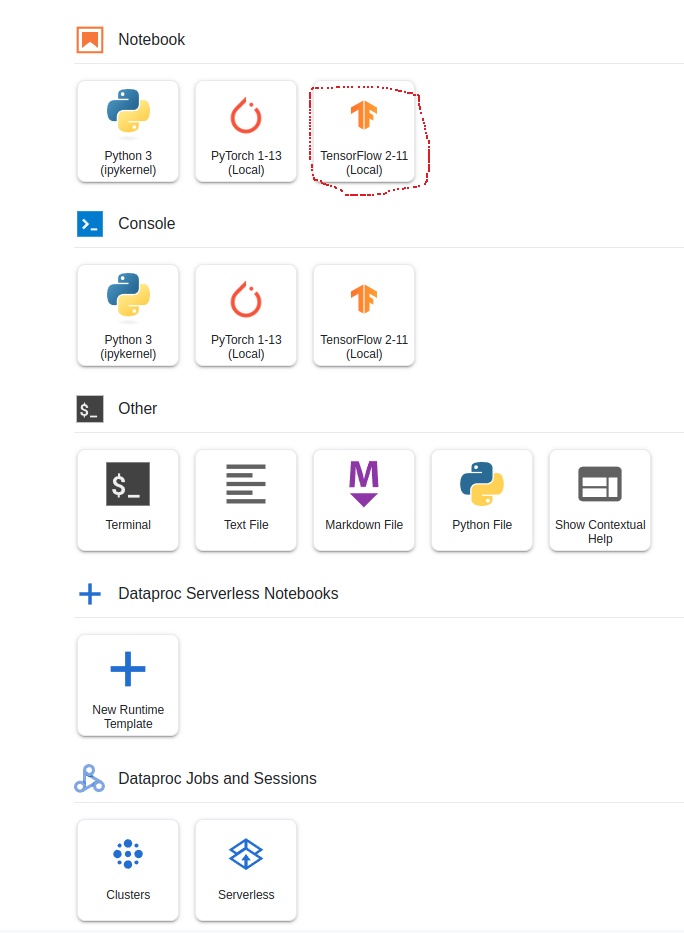Open Dataproc Serverless sessions

point(246,870)
